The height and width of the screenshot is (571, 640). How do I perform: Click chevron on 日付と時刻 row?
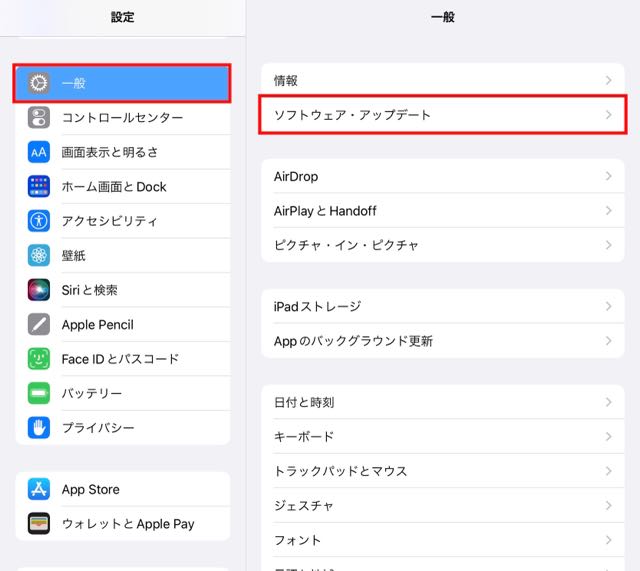tap(609, 402)
